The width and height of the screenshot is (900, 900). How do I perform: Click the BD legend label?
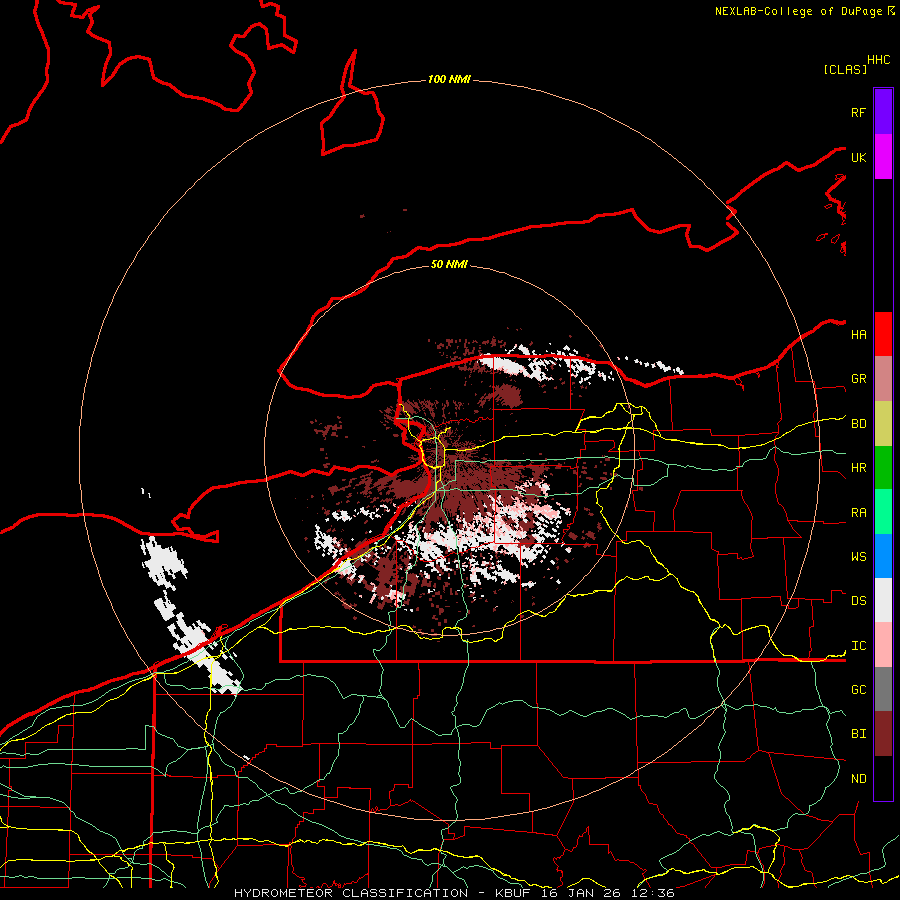pos(858,424)
